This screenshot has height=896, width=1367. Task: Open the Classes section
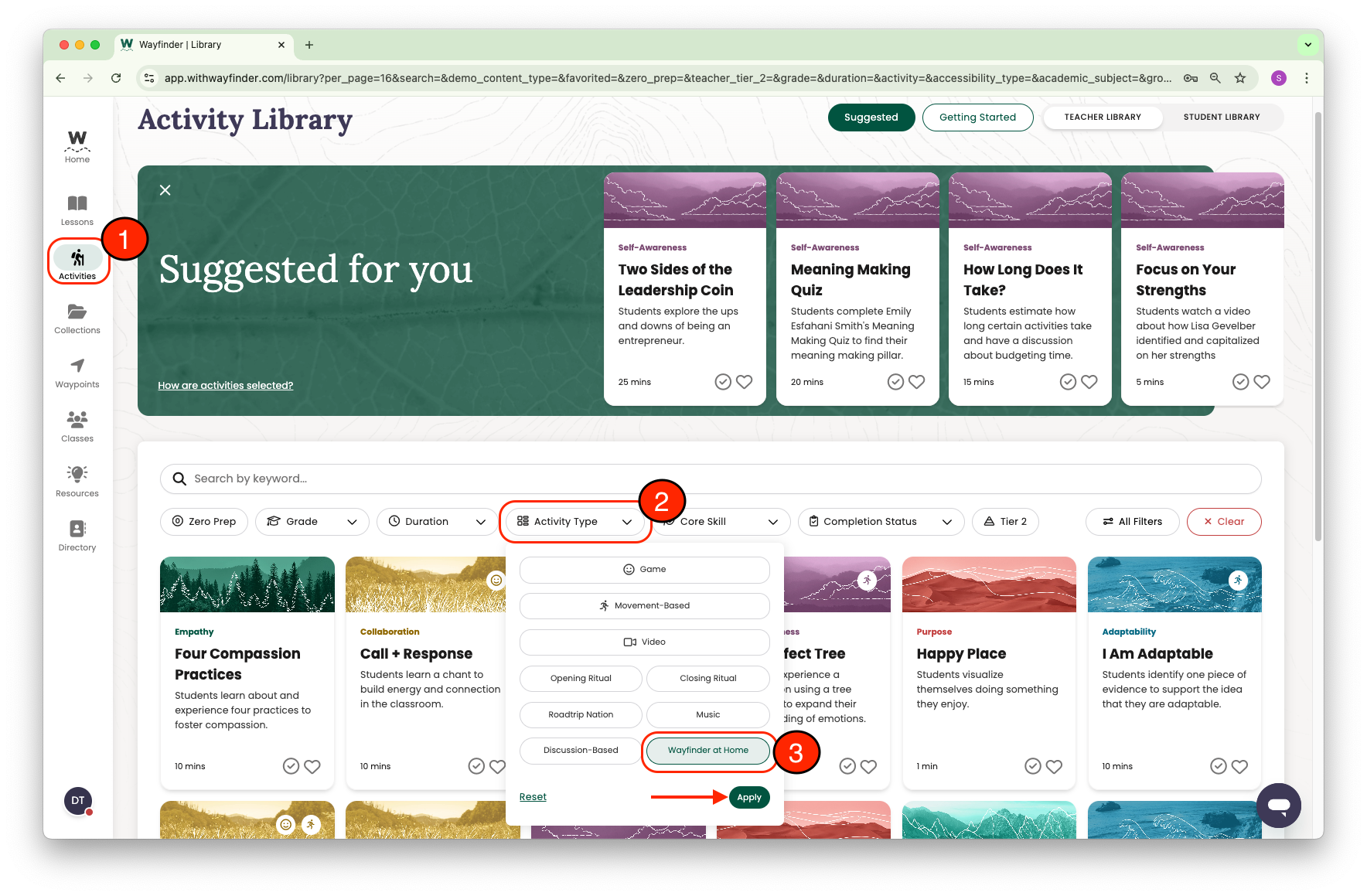tap(77, 426)
